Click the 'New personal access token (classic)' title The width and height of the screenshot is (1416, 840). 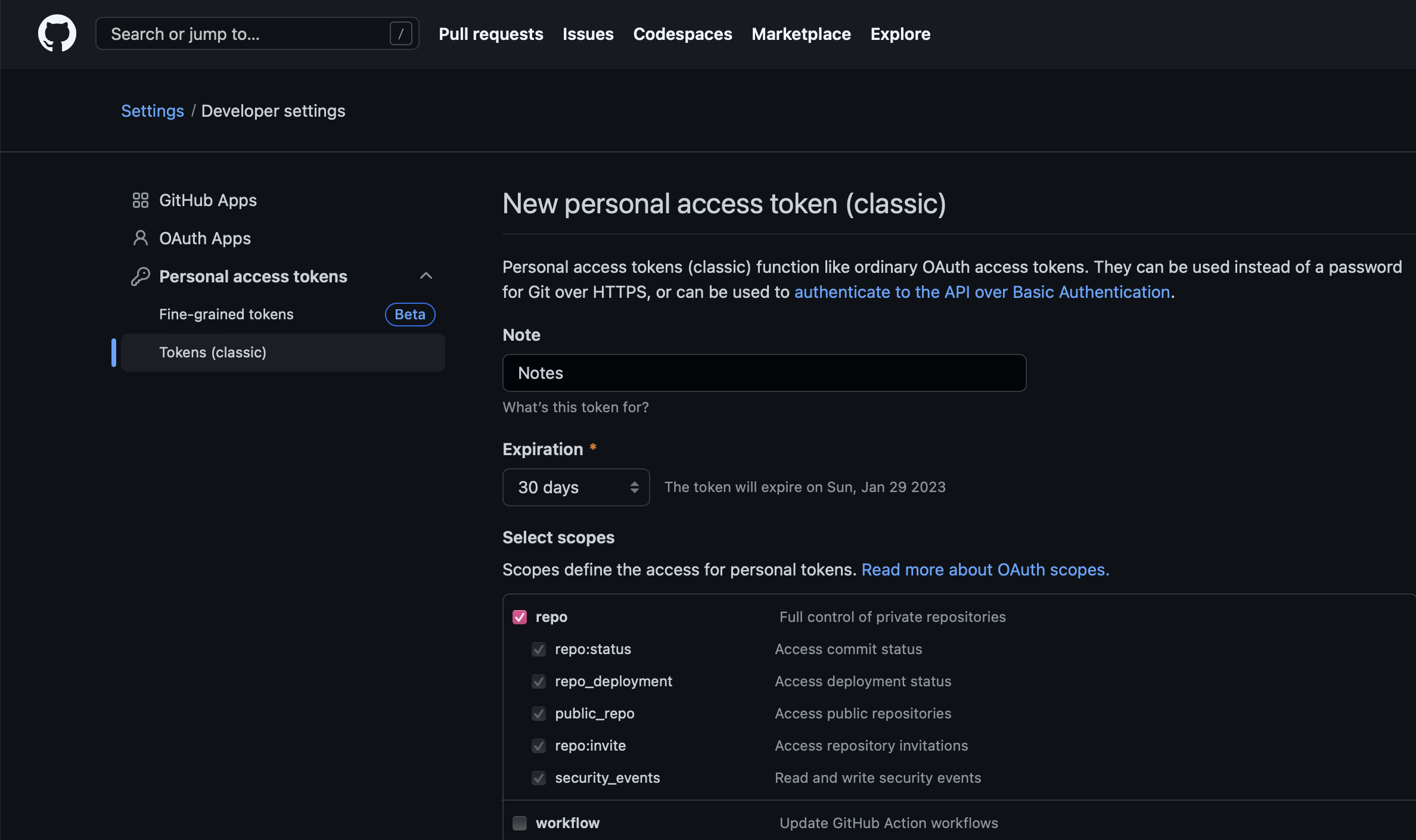724,204
